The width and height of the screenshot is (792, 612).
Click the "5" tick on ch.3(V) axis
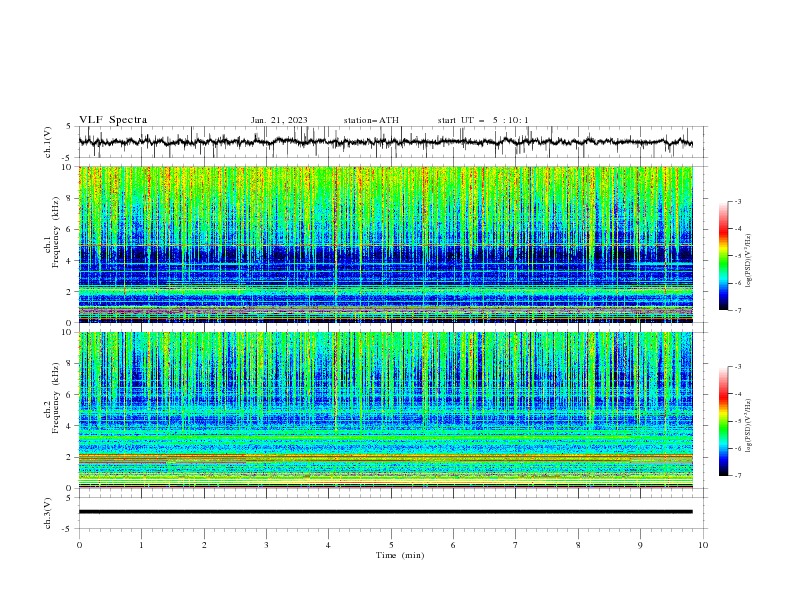tap(69, 497)
